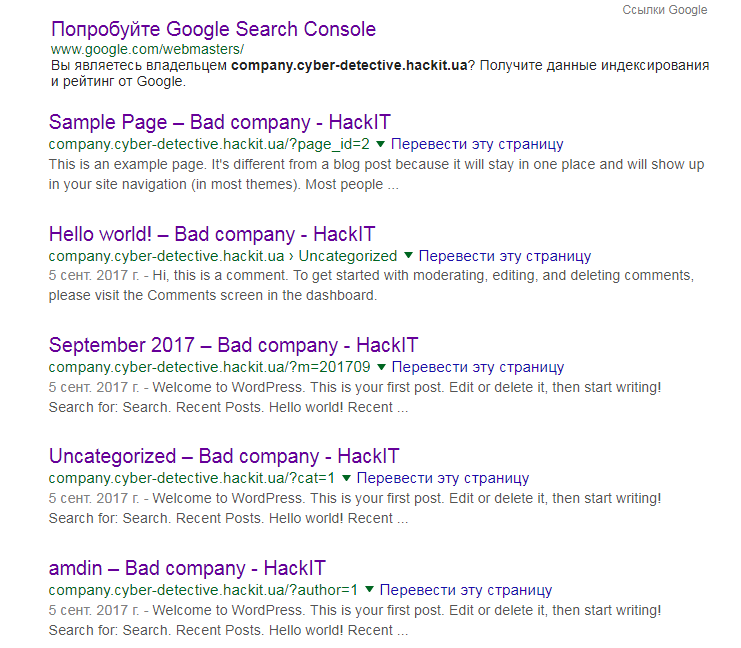Viewport: 741px width, 648px height.
Task: Translate the Sample Page result
Action: pos(476,144)
